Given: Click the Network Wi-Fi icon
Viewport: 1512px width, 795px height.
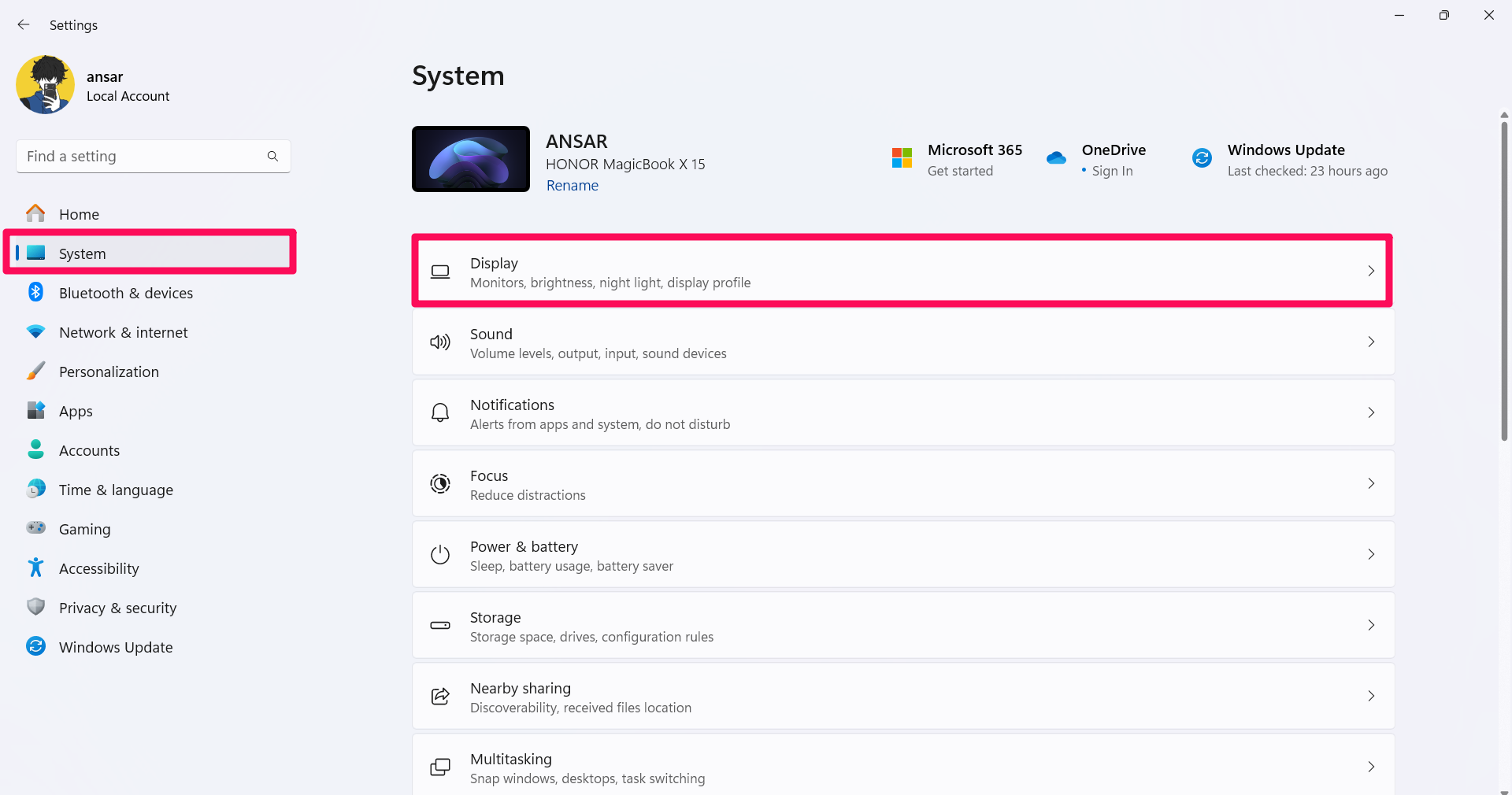Looking at the screenshot, I should click(x=35, y=331).
